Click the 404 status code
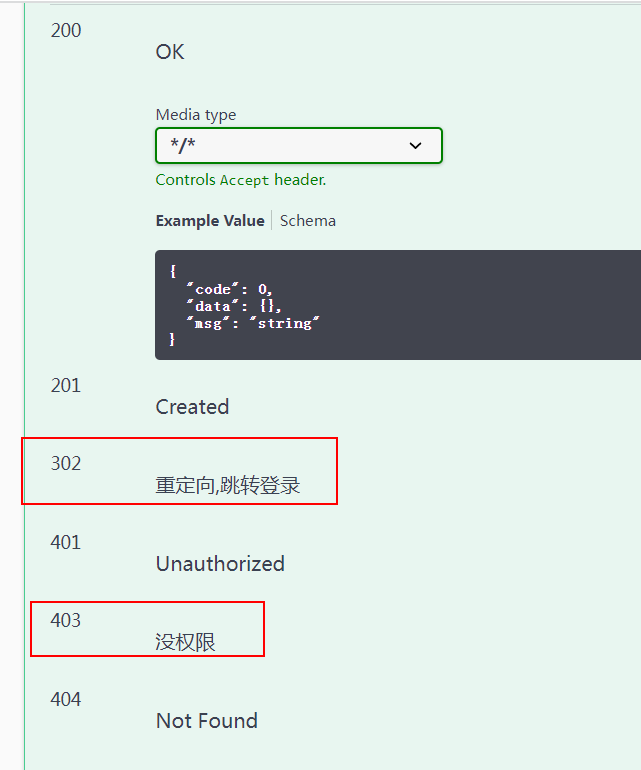This screenshot has height=770, width=641. pyautogui.click(x=66, y=699)
